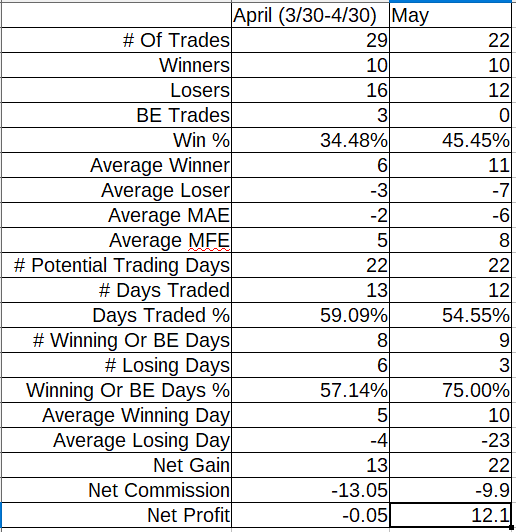Select April Net Profit value -0.05
The height and width of the screenshot is (532, 516).
pyautogui.click(x=310, y=515)
